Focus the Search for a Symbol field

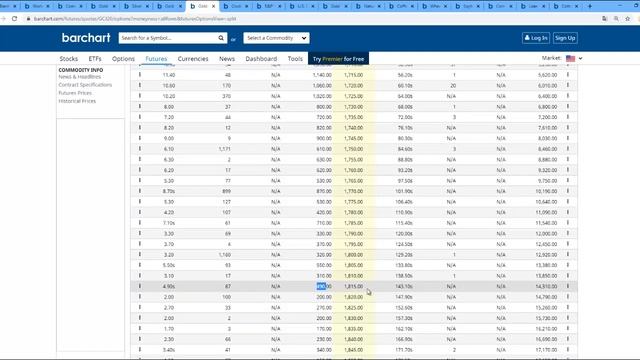(168, 38)
